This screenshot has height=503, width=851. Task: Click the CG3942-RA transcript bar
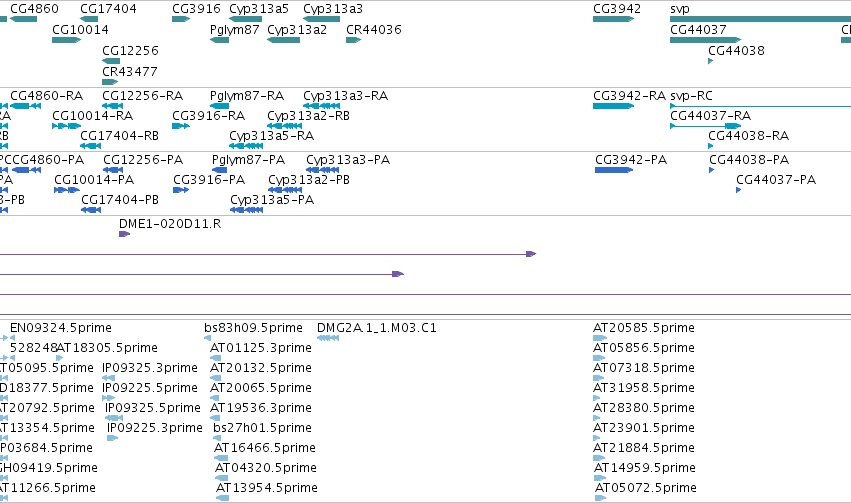click(613, 106)
